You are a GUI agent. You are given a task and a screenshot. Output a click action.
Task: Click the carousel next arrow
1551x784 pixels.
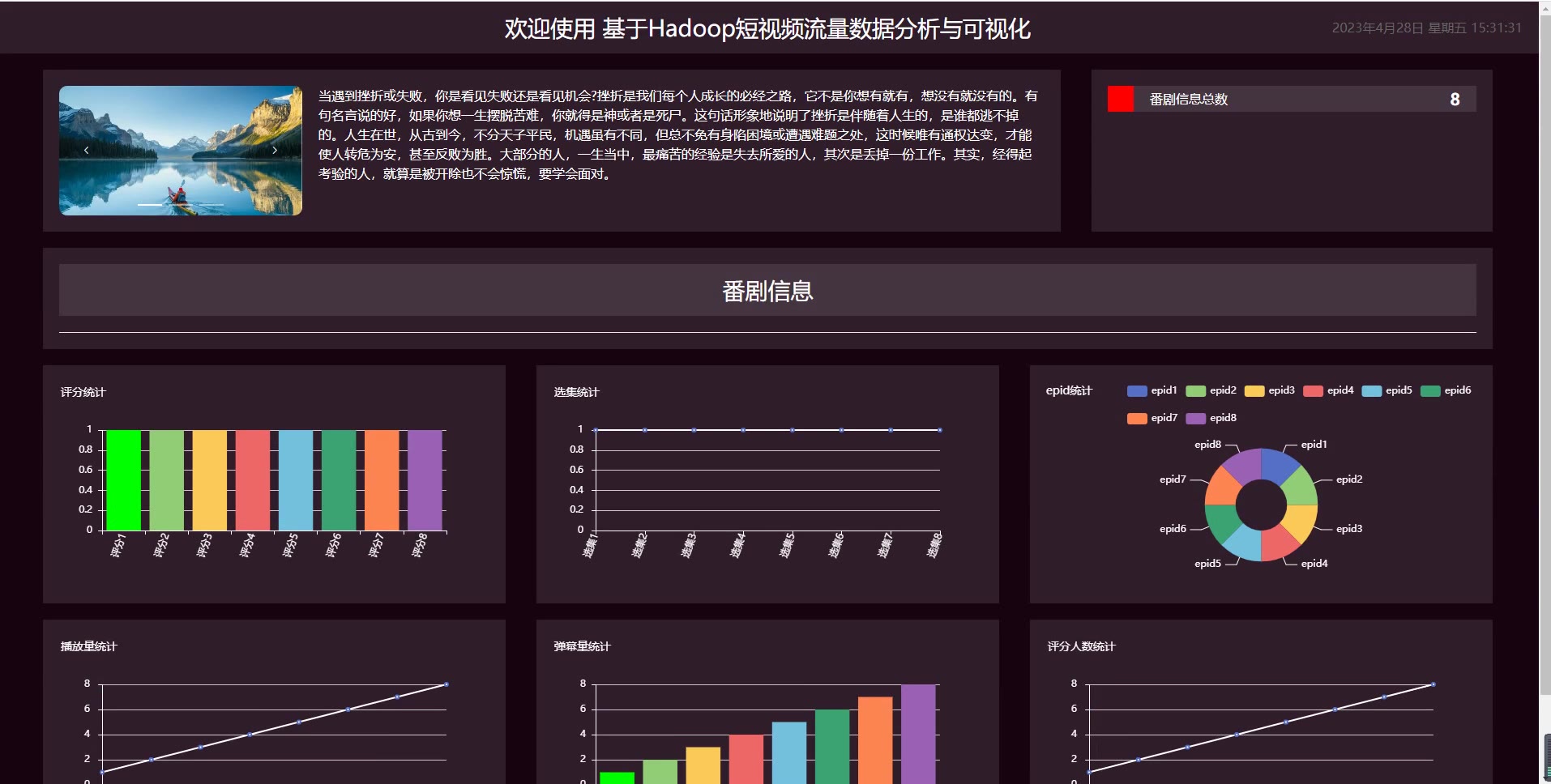[275, 150]
